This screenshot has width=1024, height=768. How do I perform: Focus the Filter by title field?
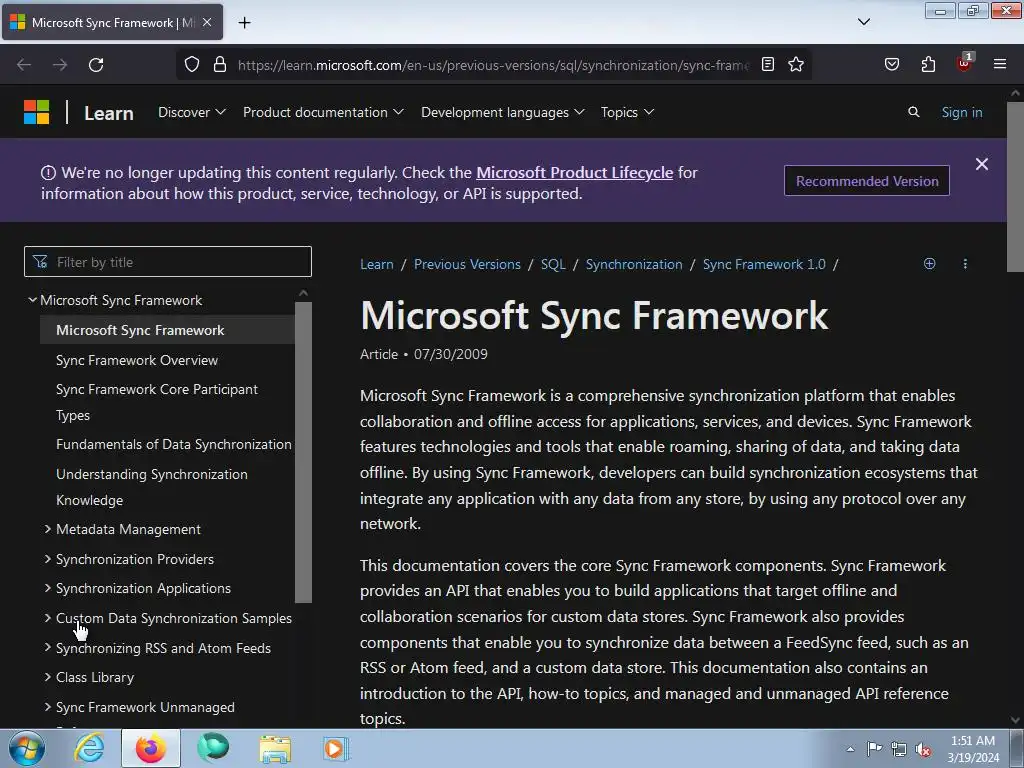click(x=168, y=262)
